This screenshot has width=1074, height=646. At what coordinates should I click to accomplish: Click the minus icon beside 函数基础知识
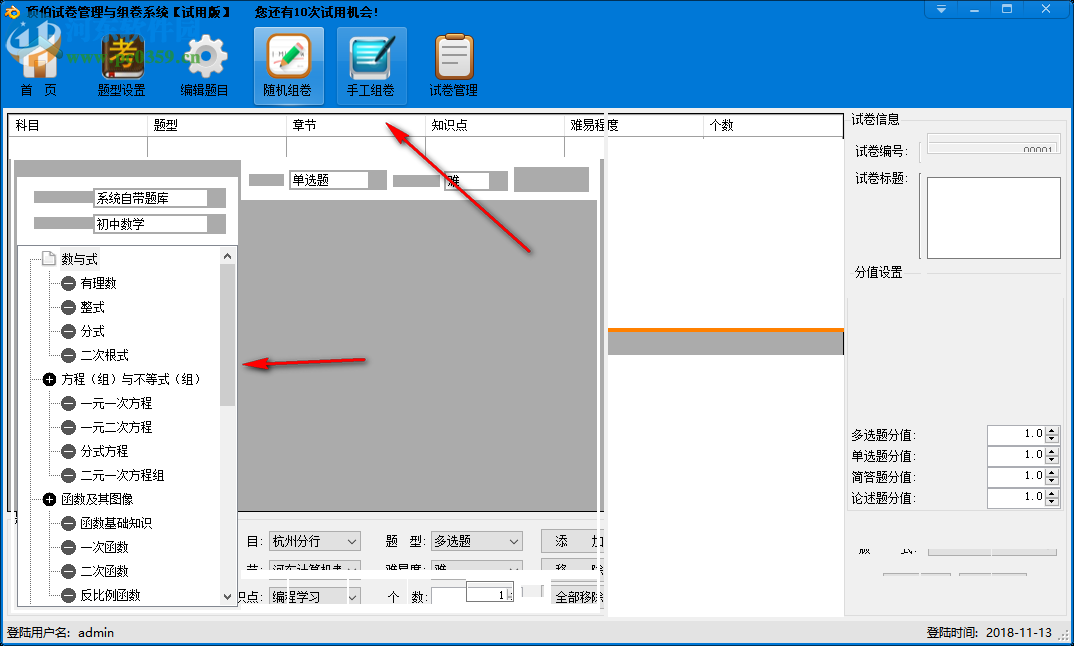tap(68, 523)
